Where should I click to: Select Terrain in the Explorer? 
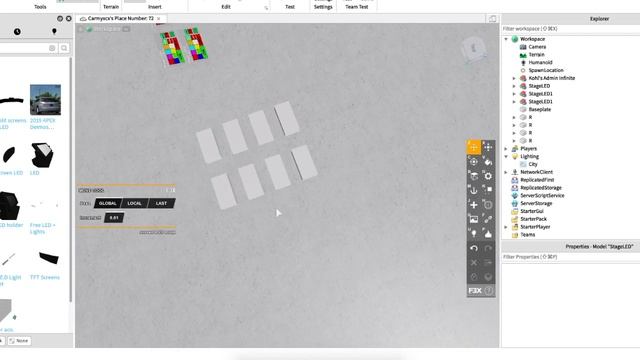pyautogui.click(x=536, y=55)
